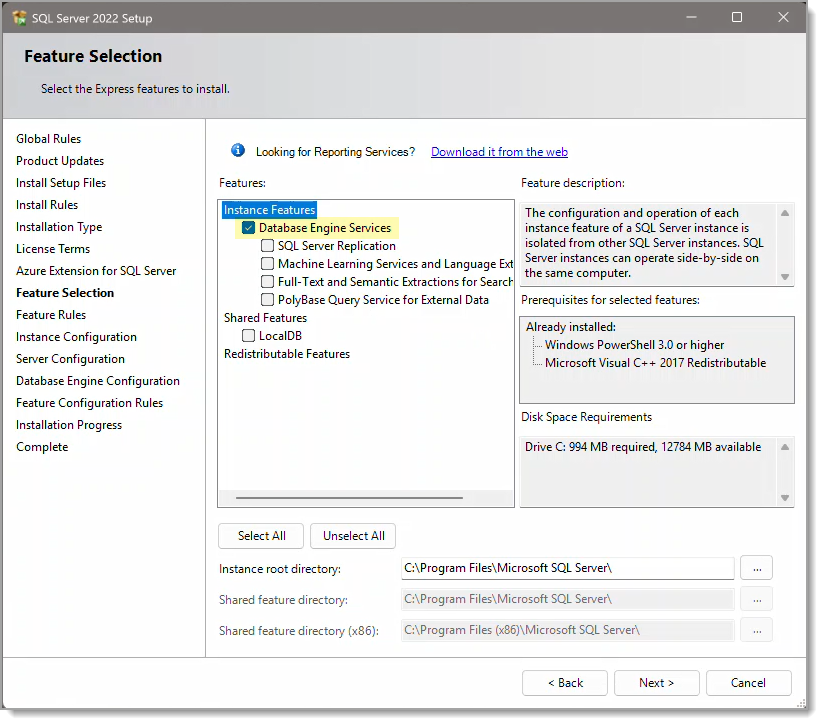Open the Database Engine Configuration step
The width and height of the screenshot is (823, 725).
[x=98, y=381]
